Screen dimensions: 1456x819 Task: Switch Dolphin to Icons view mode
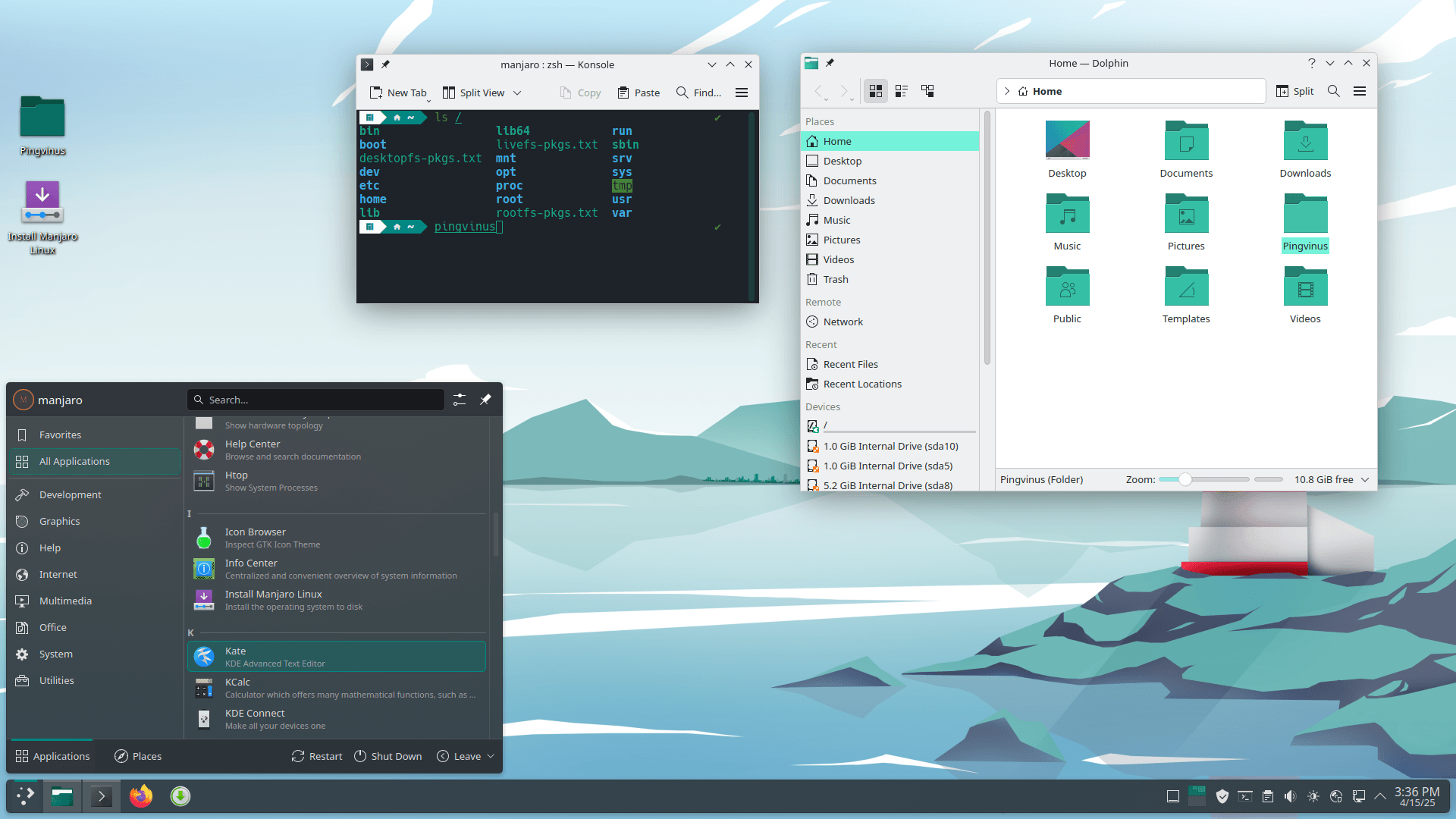click(876, 91)
